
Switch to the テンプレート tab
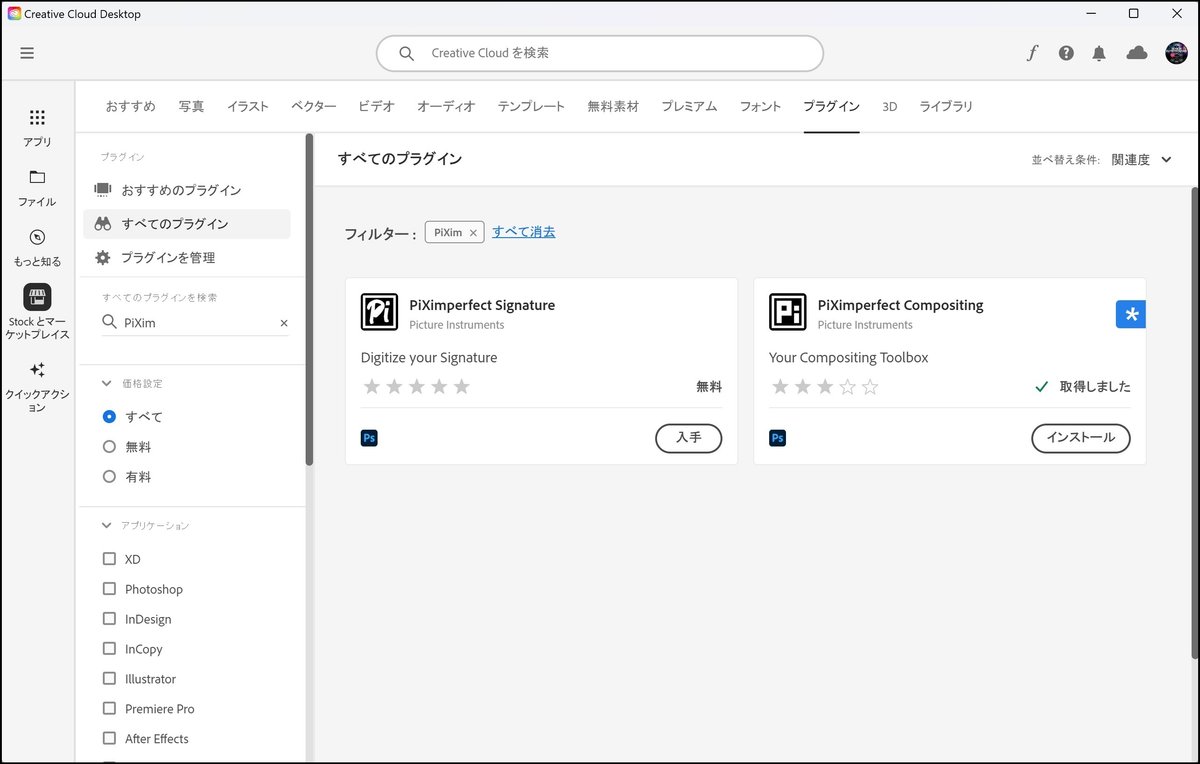pyautogui.click(x=531, y=106)
